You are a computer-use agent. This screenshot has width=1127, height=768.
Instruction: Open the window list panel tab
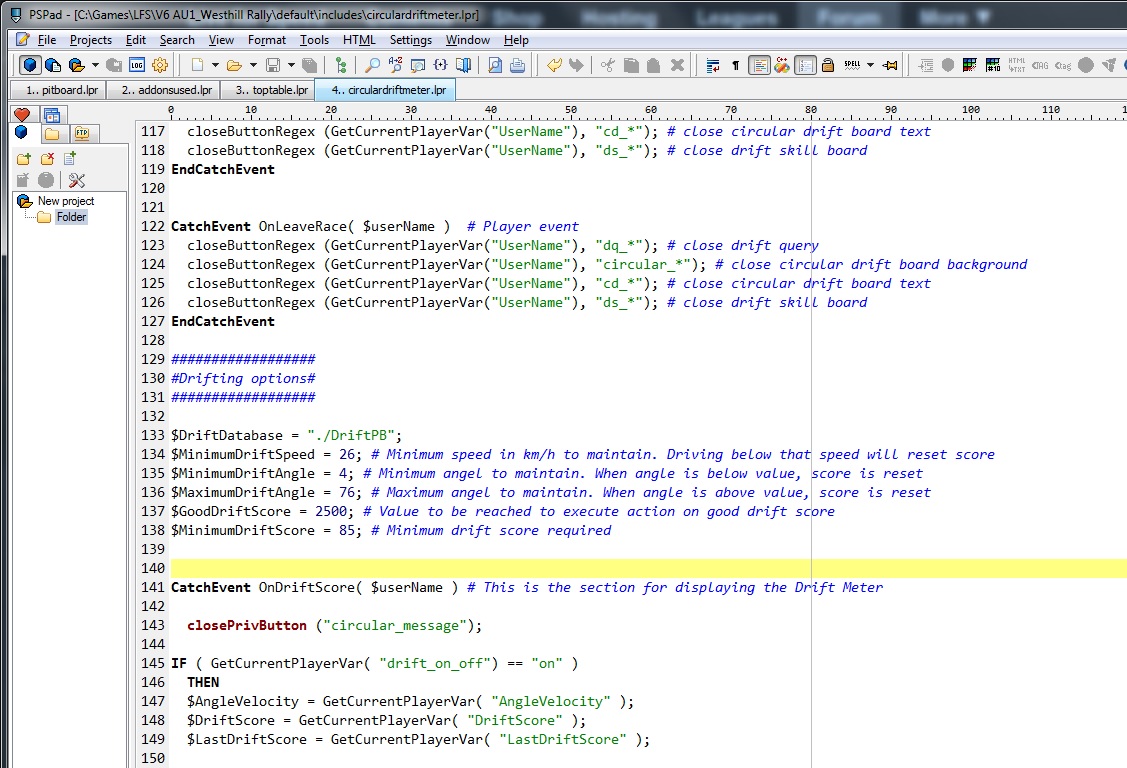[52, 114]
